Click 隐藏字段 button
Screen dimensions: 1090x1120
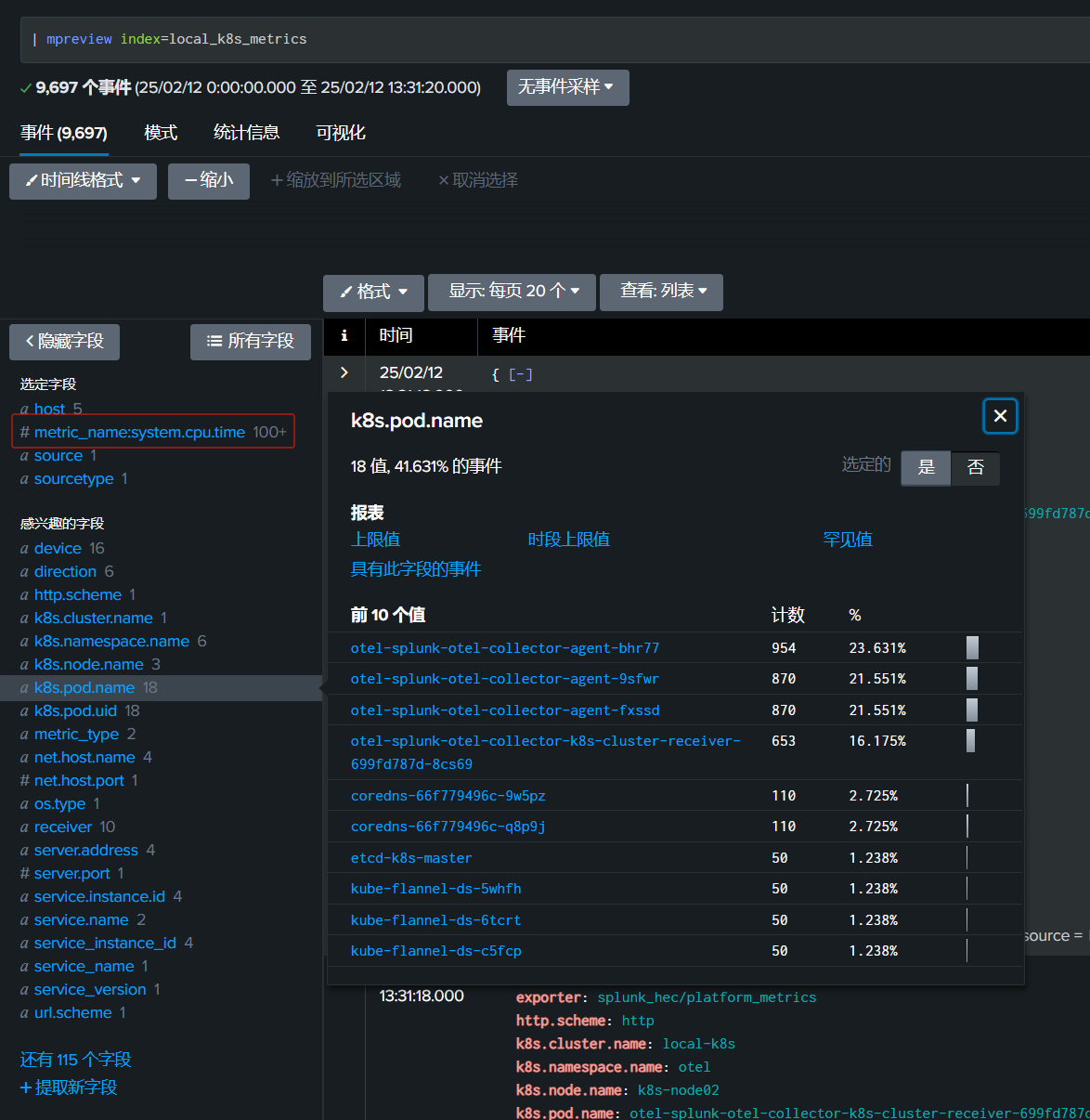coord(64,342)
